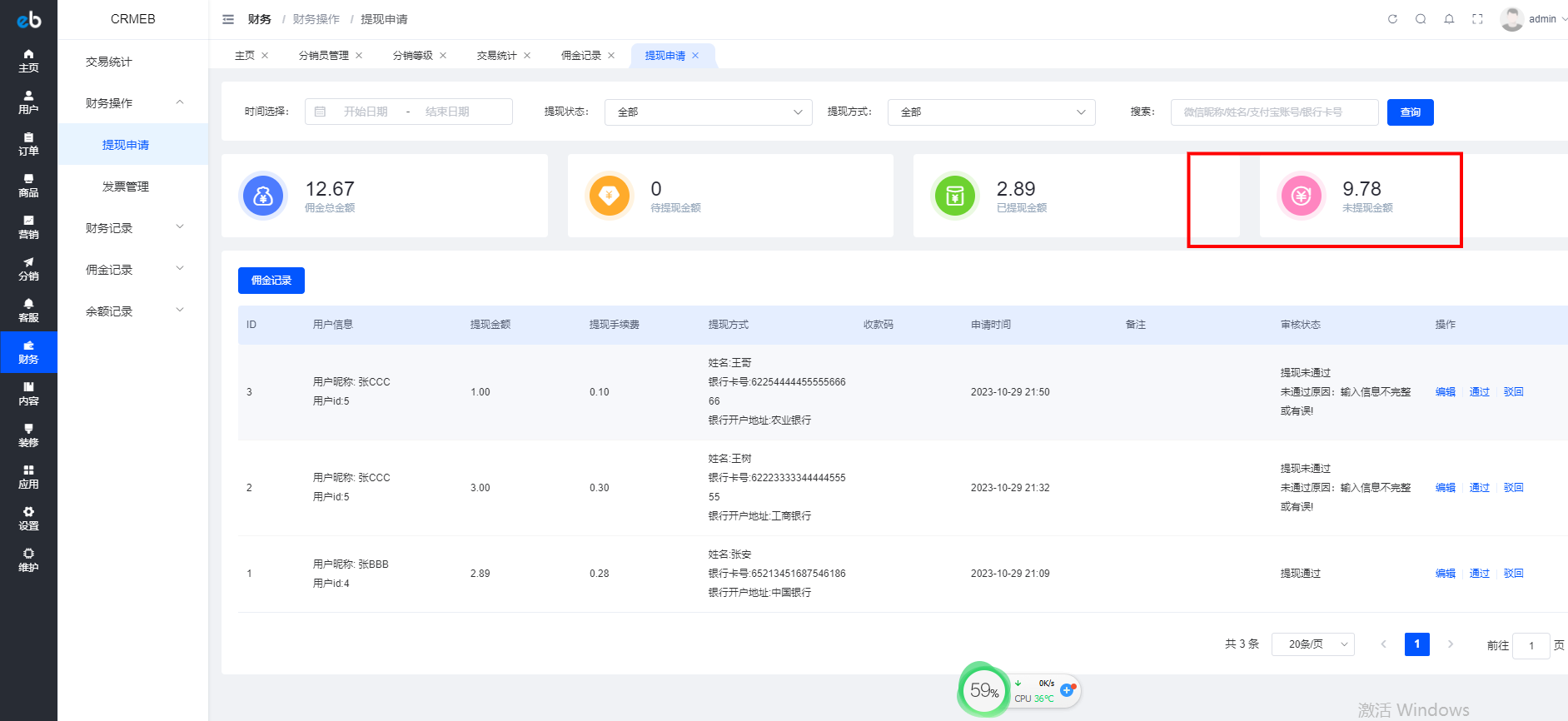Click 通过 for withdrawal ID 2
The height and width of the screenshot is (721, 1568).
tap(1480, 488)
